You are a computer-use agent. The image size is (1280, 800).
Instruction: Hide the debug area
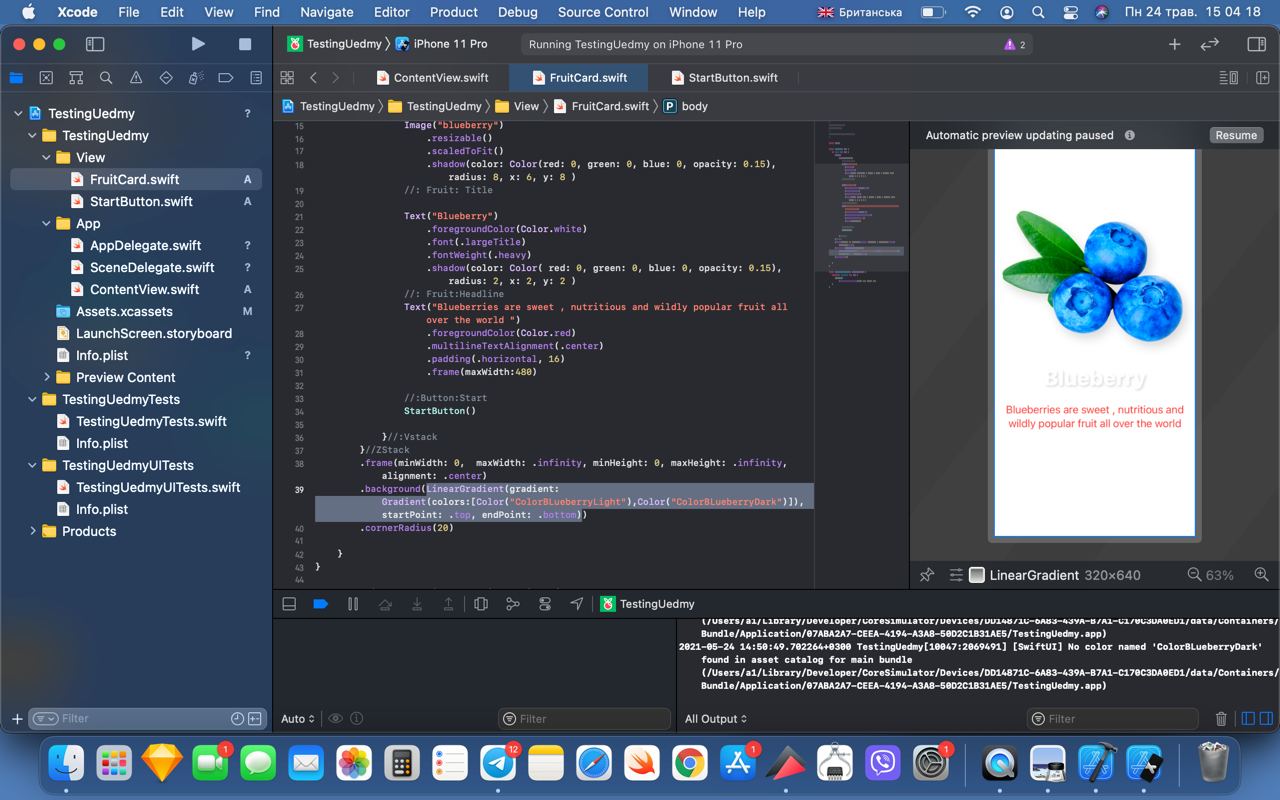289,604
